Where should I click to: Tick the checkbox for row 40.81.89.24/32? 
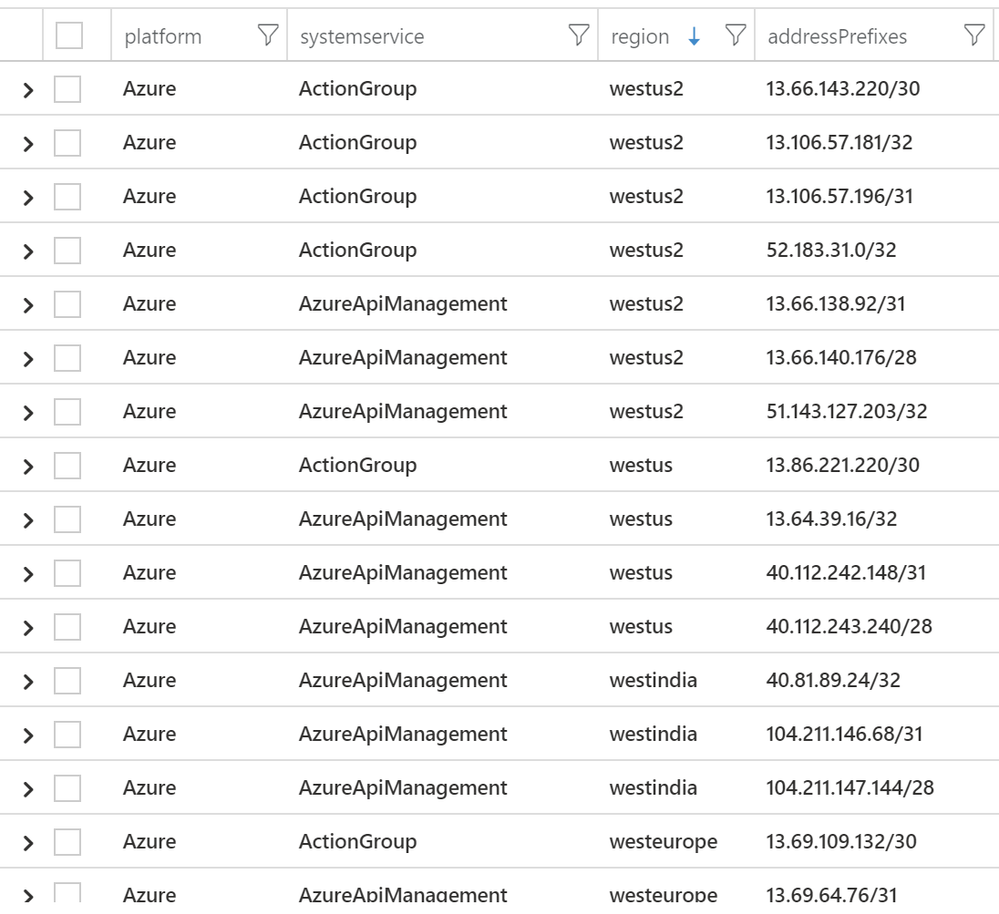[68, 681]
